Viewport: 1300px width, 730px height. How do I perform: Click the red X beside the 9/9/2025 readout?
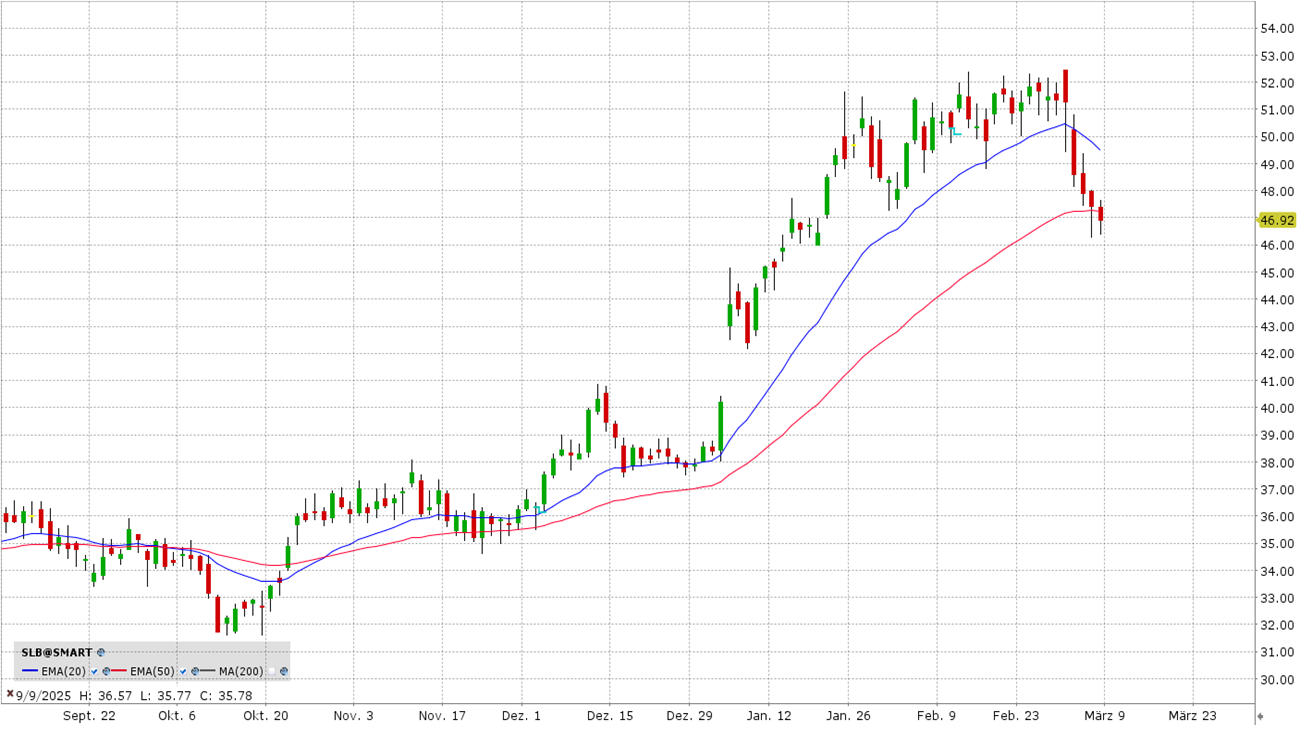pos(10,694)
